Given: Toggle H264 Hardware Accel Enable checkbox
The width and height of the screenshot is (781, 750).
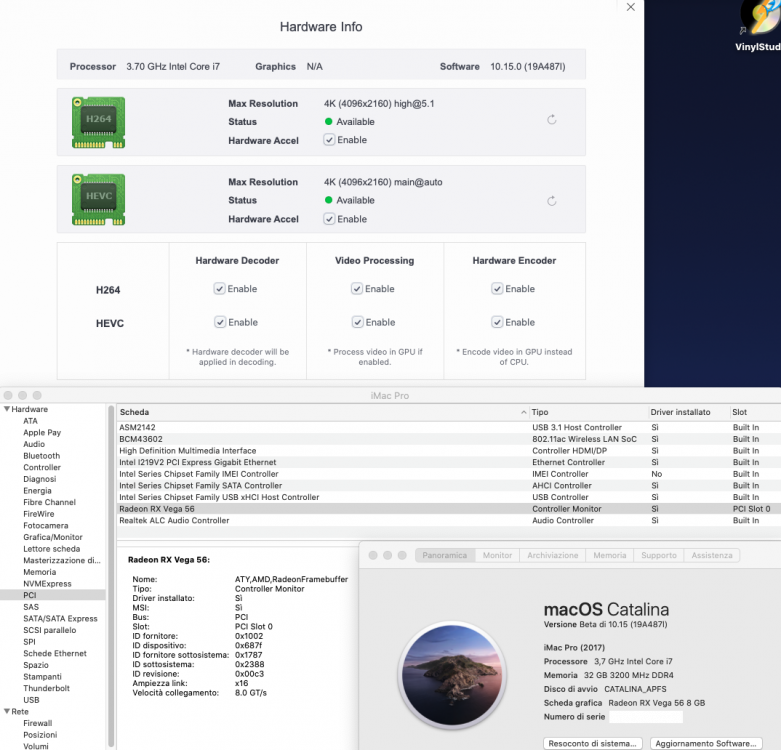Looking at the screenshot, I should [x=329, y=140].
